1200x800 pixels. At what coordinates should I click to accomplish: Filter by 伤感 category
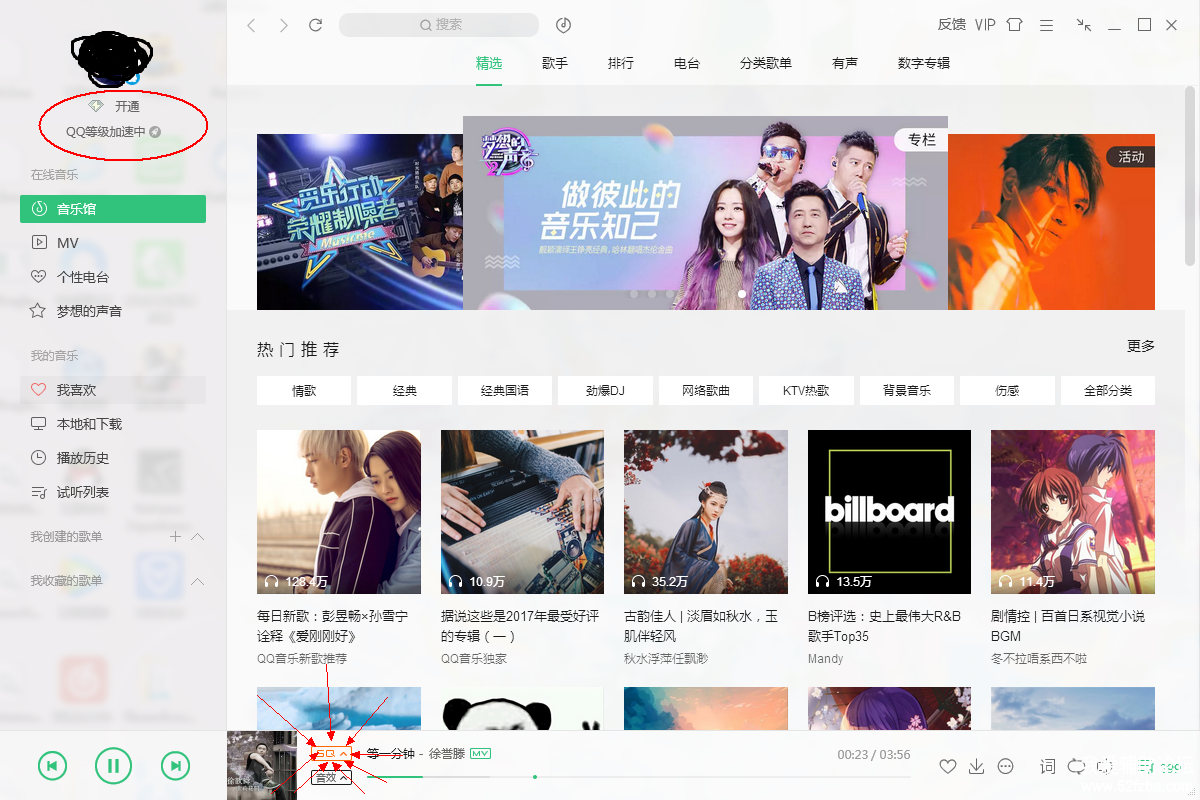[x=1007, y=391]
